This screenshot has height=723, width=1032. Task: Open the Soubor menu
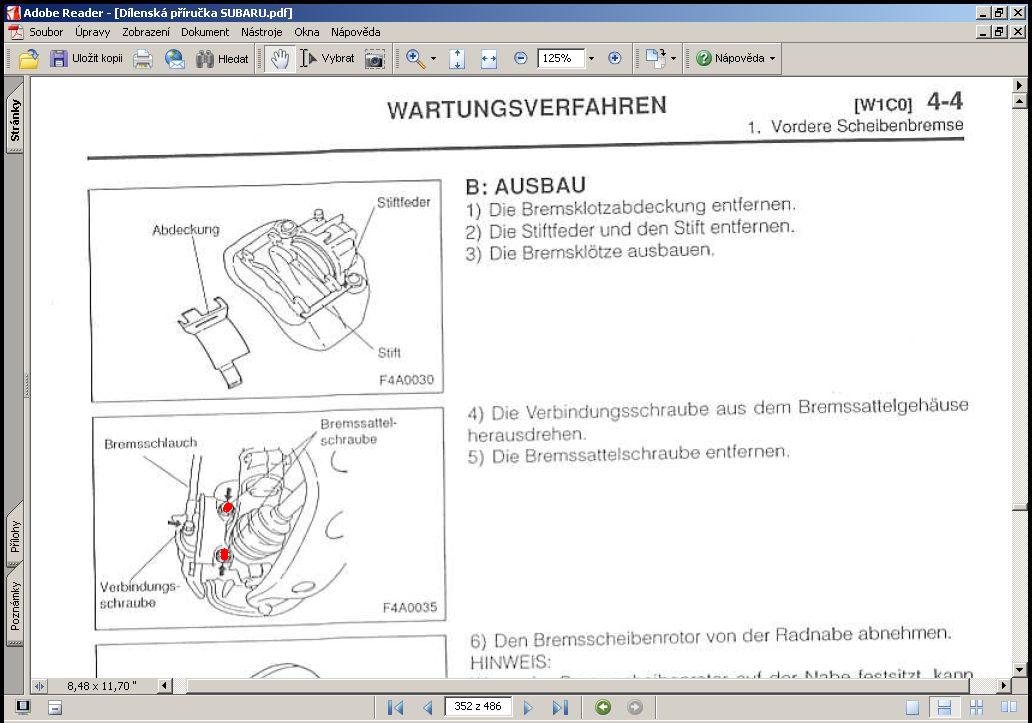click(x=46, y=32)
